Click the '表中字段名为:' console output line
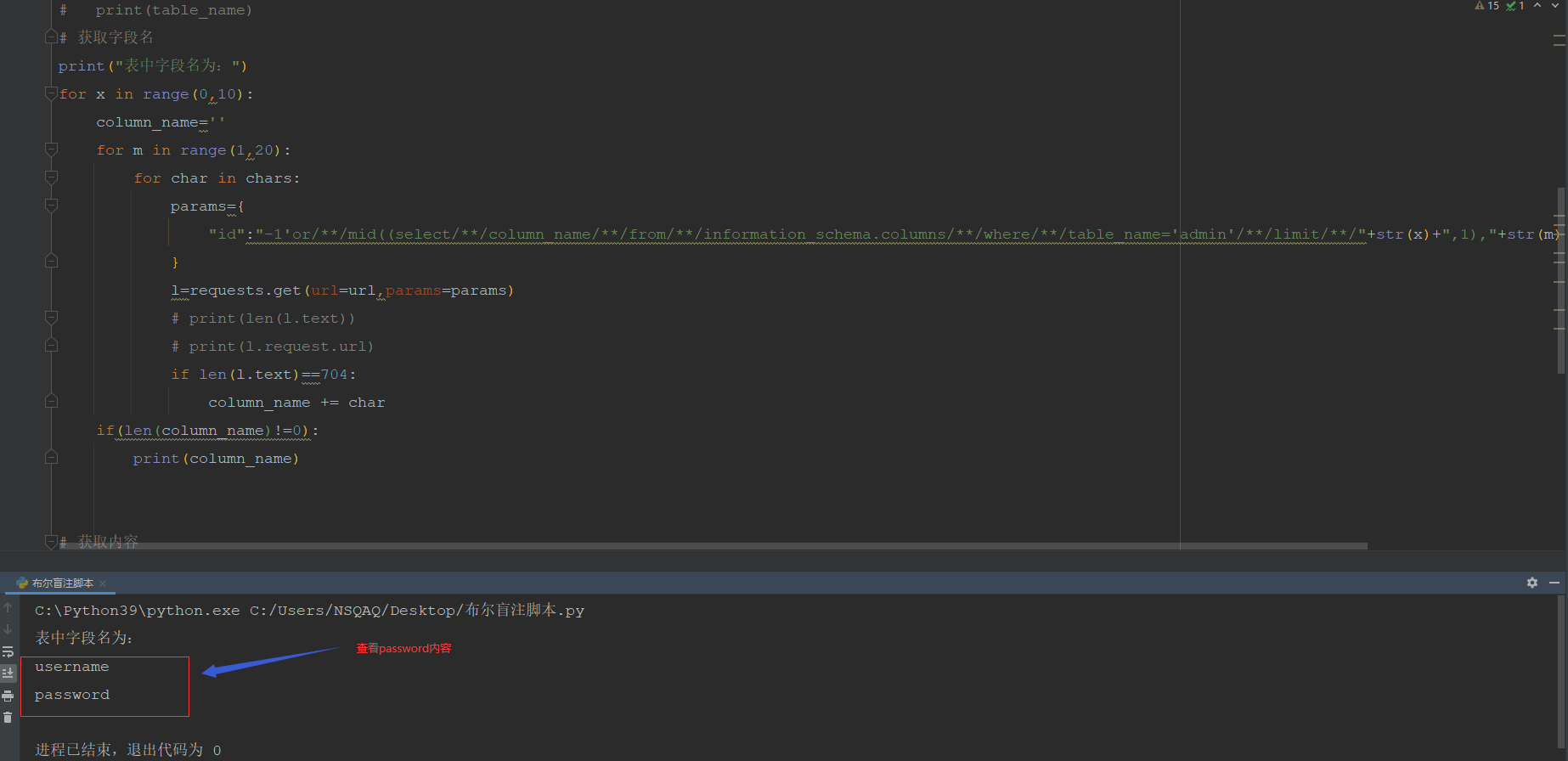This screenshot has width=1568, height=761. pos(84,638)
